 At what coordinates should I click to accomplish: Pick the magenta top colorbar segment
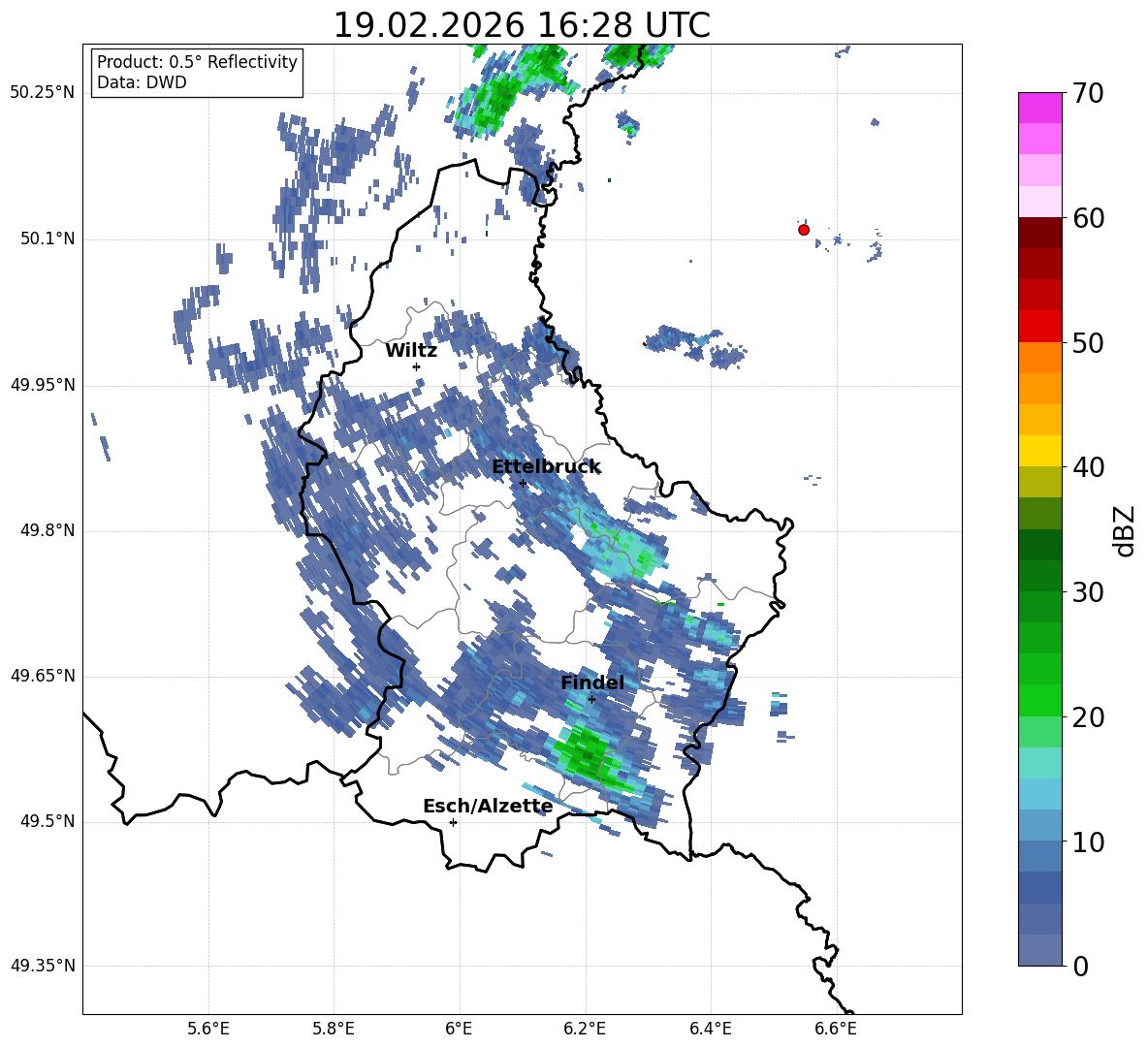(x=1039, y=108)
